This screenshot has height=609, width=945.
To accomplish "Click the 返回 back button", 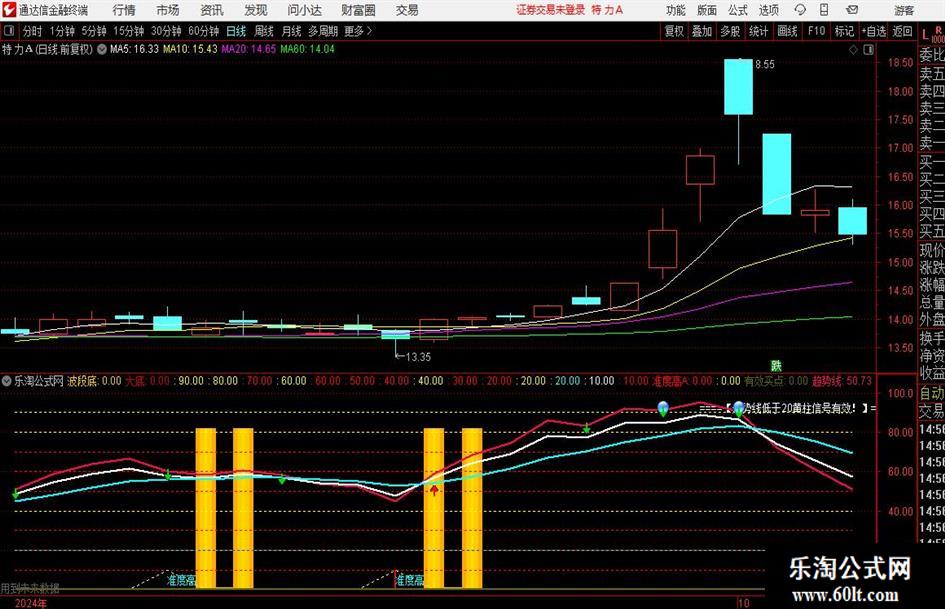I will click(902, 31).
